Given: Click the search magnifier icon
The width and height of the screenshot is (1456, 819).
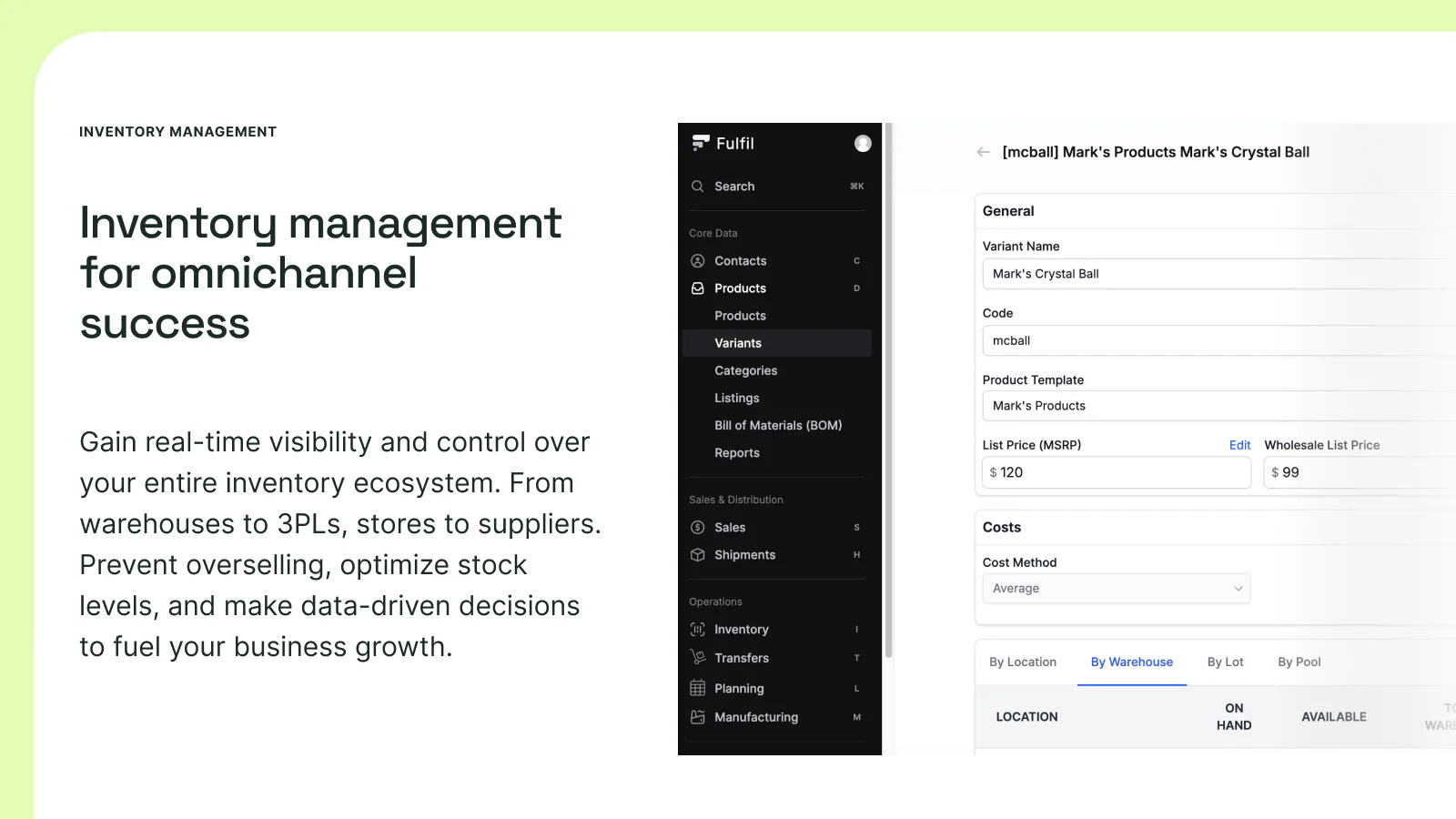Looking at the screenshot, I should pos(698,187).
